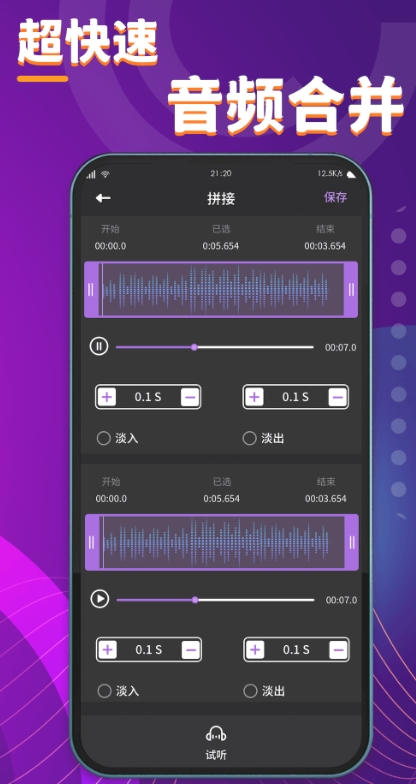Click first clip's total time 00:07.0
Viewport: 416px width, 784px height.
coord(340,348)
